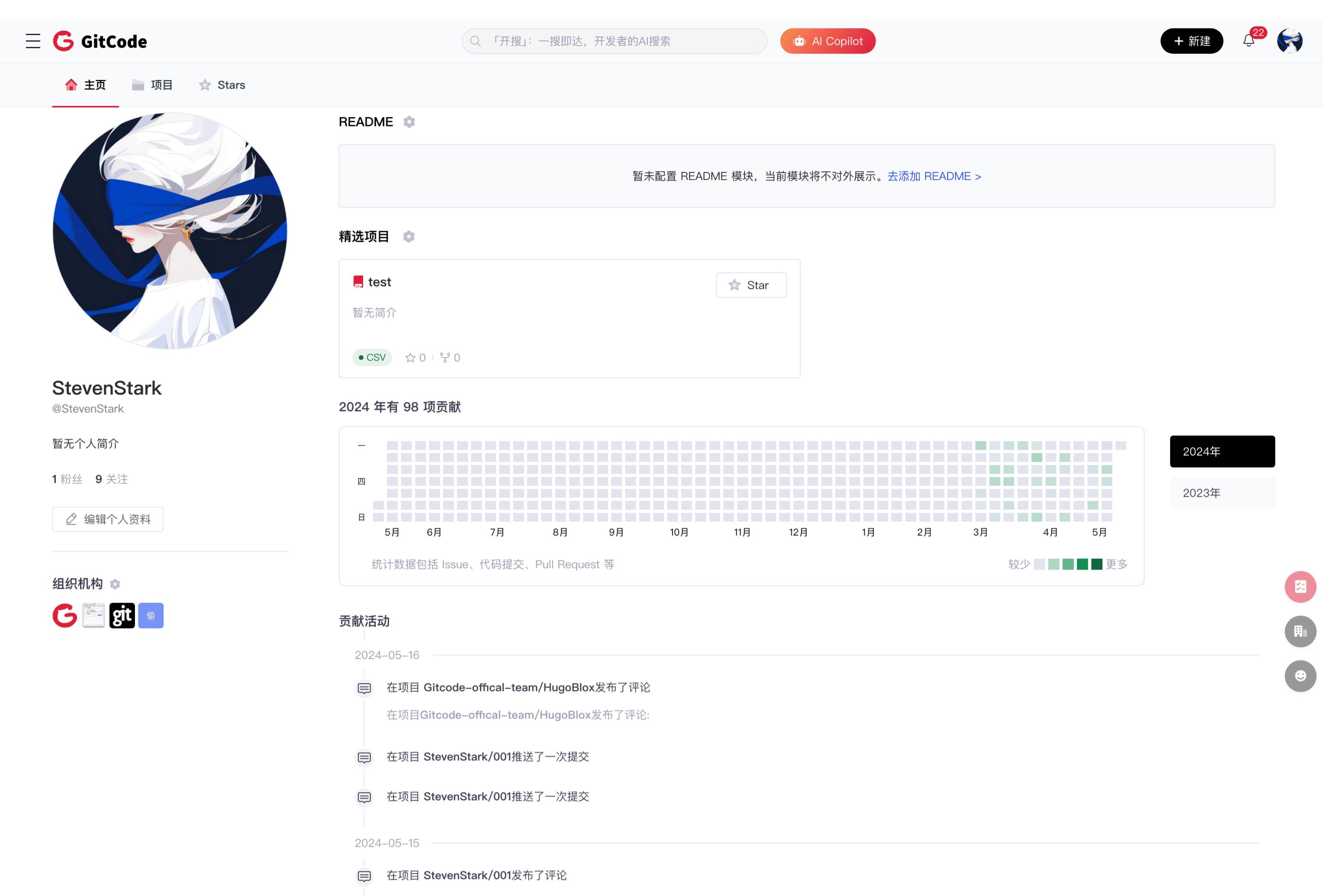This screenshot has width=1323, height=896.
Task: Click the organization settings gear icon
Action: coord(115,584)
